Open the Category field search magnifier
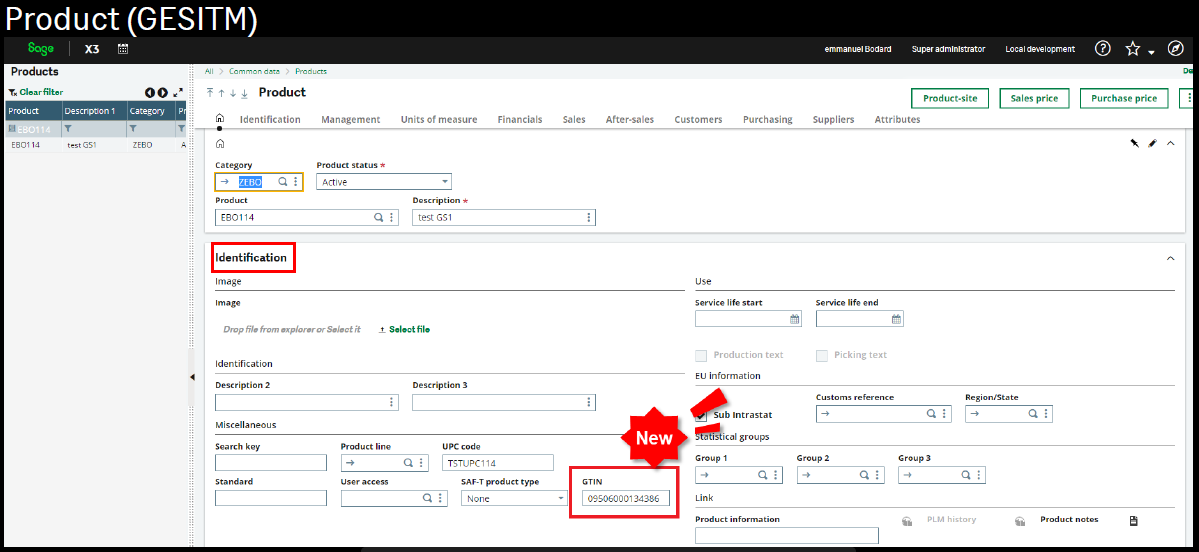1199x552 pixels. (282, 182)
